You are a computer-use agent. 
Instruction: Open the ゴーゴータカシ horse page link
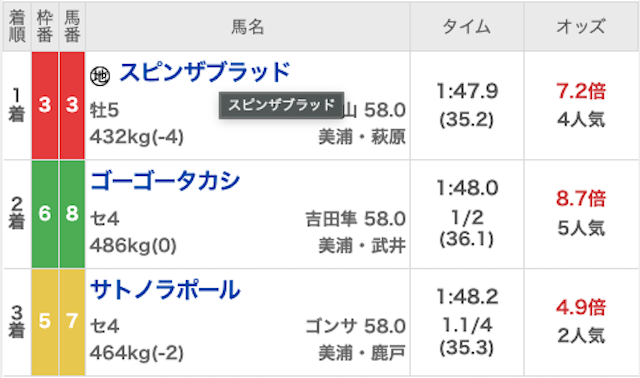pos(165,181)
